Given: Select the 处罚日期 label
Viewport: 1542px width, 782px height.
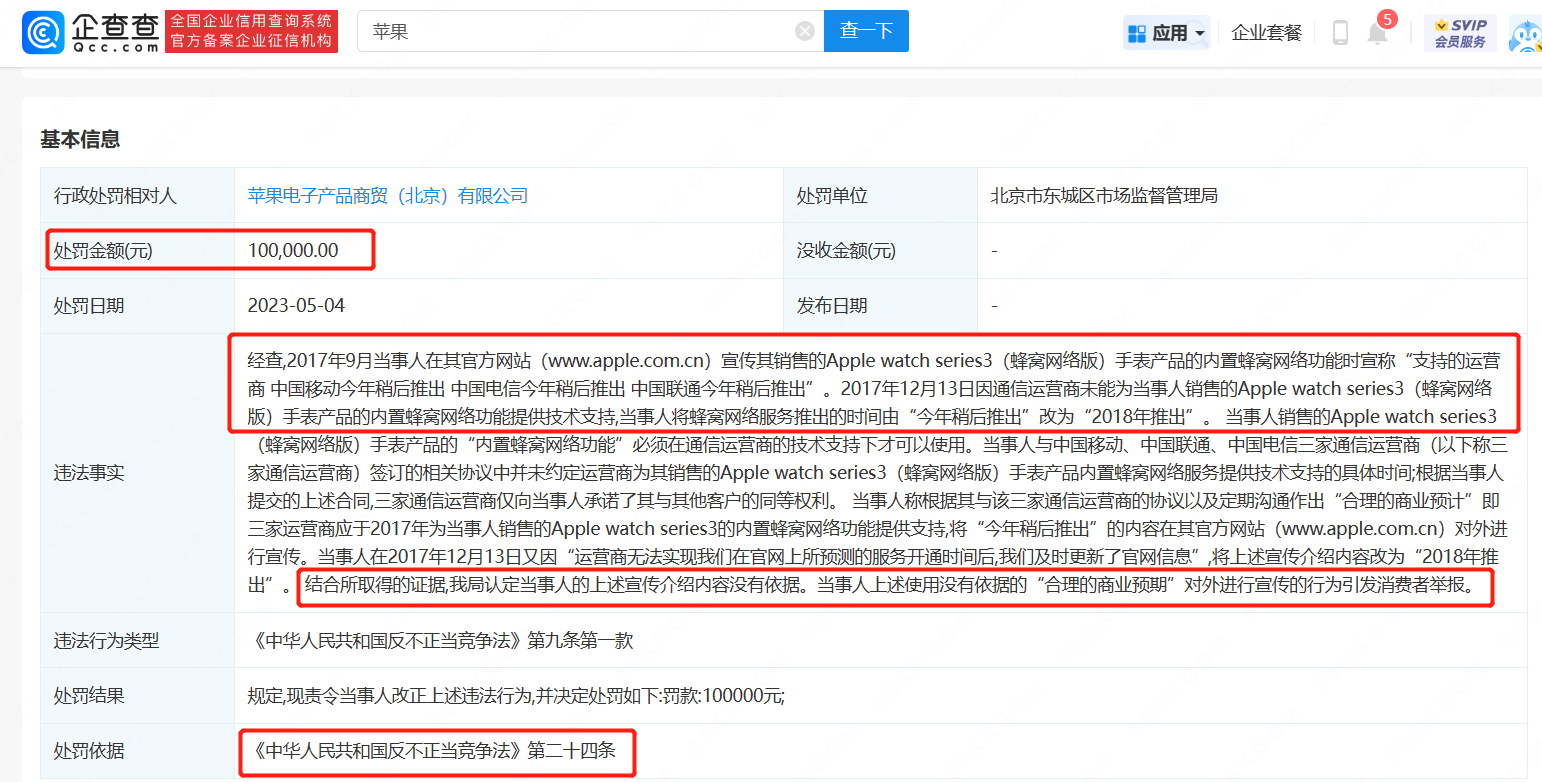Looking at the screenshot, I should point(89,306).
